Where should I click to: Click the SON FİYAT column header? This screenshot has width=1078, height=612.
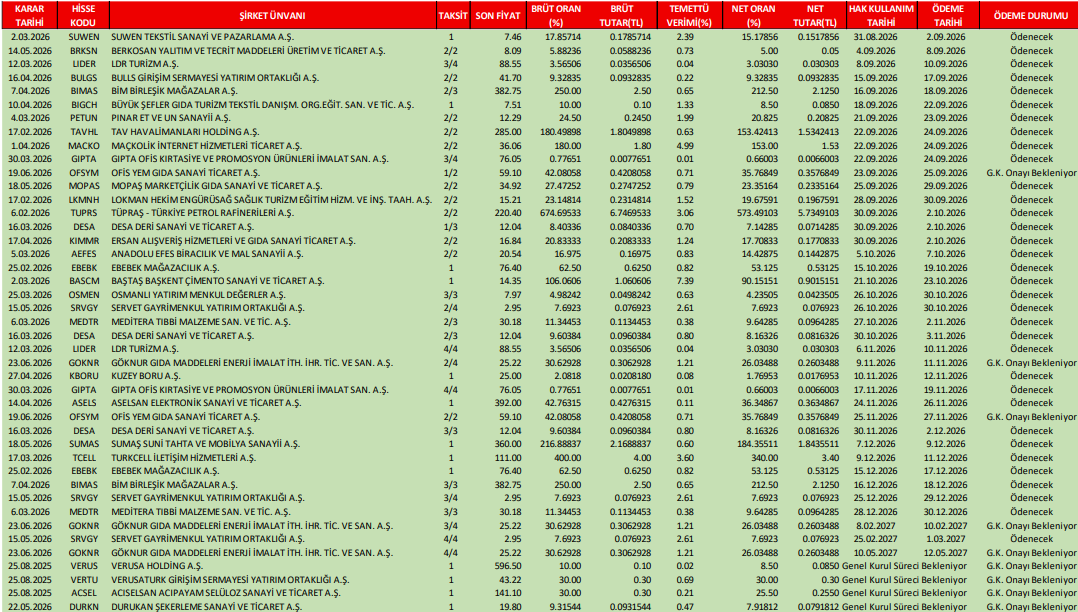pos(498,16)
